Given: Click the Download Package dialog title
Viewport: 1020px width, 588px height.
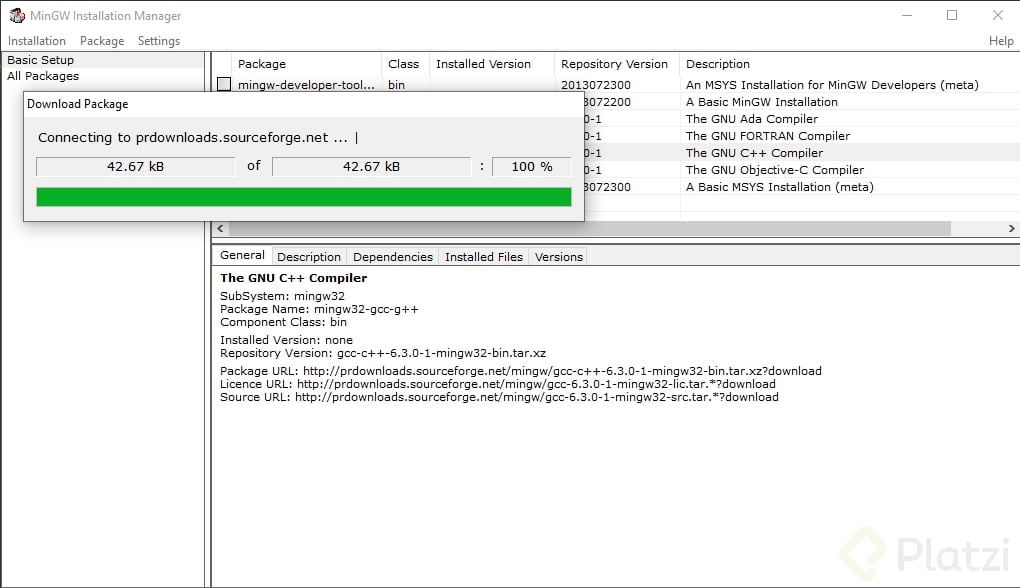Looking at the screenshot, I should [x=77, y=104].
